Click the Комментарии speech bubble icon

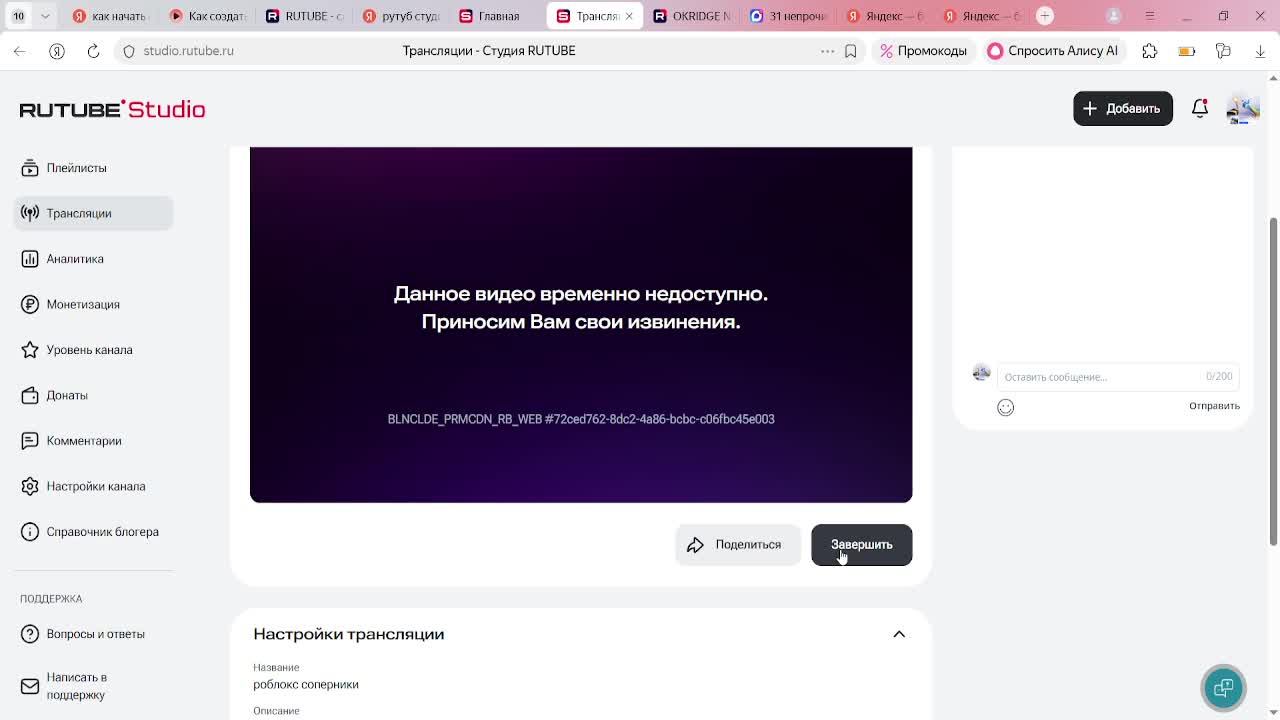(x=30, y=441)
